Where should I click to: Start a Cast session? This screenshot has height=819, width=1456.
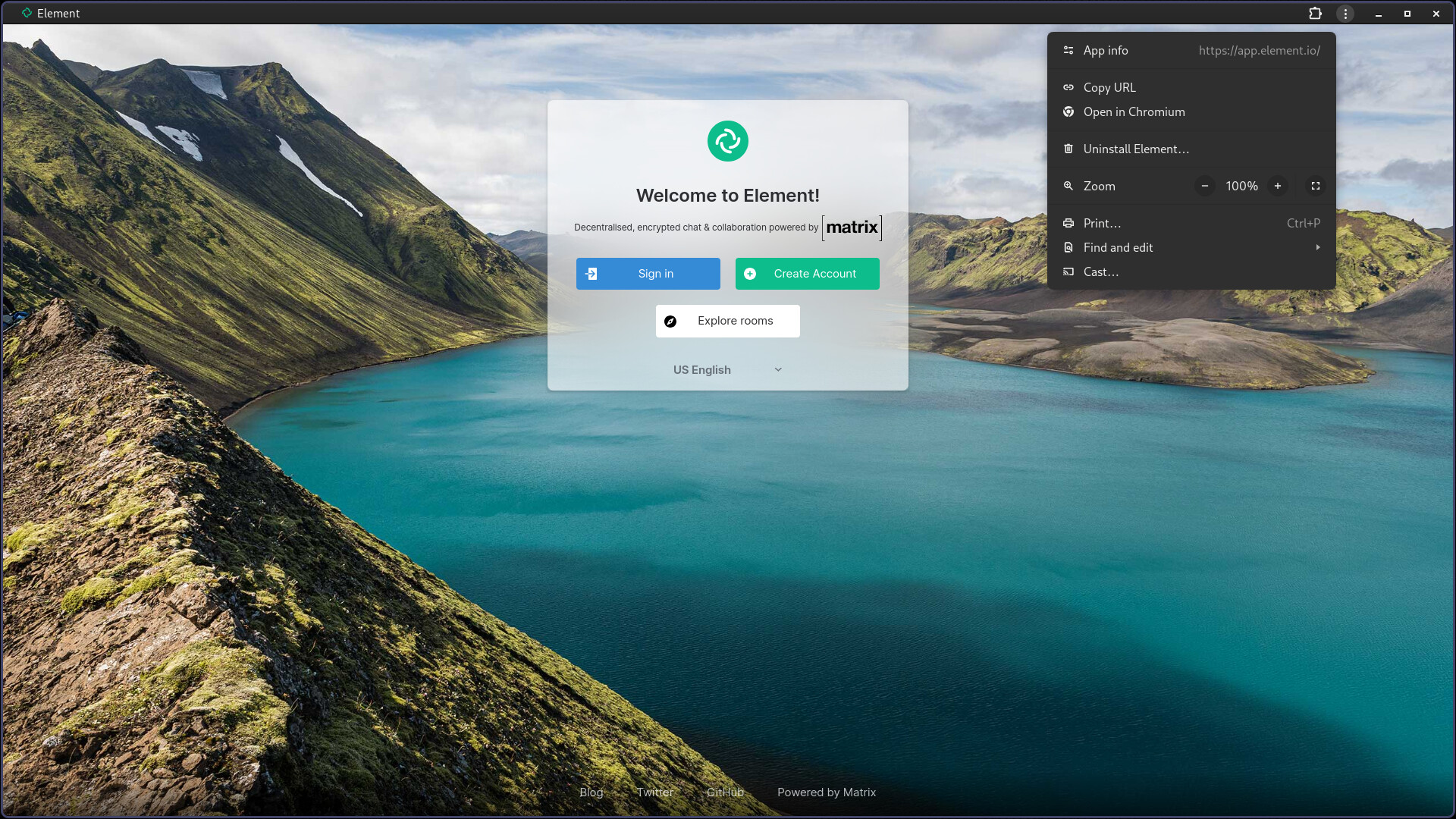pos(1100,271)
